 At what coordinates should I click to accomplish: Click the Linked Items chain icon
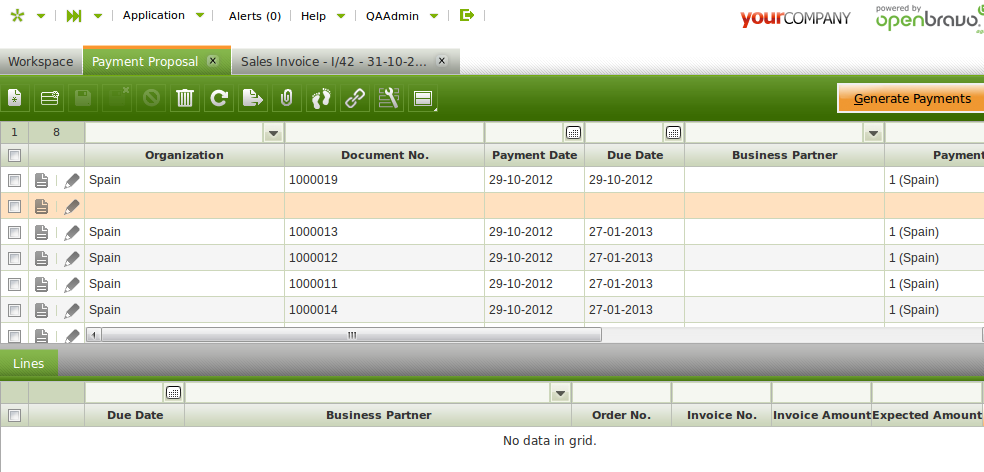point(354,98)
